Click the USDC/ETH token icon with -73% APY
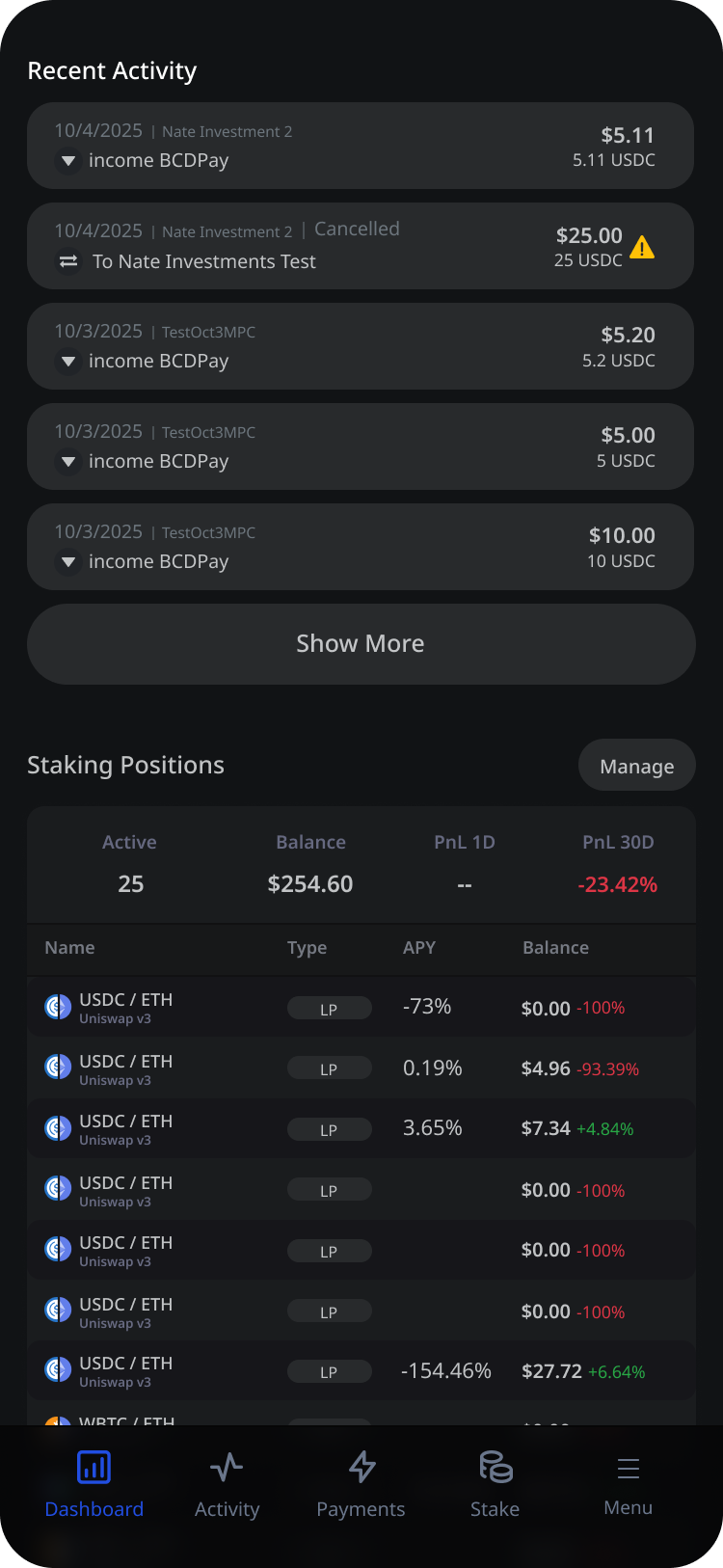The height and width of the screenshot is (1568, 723). click(58, 1008)
